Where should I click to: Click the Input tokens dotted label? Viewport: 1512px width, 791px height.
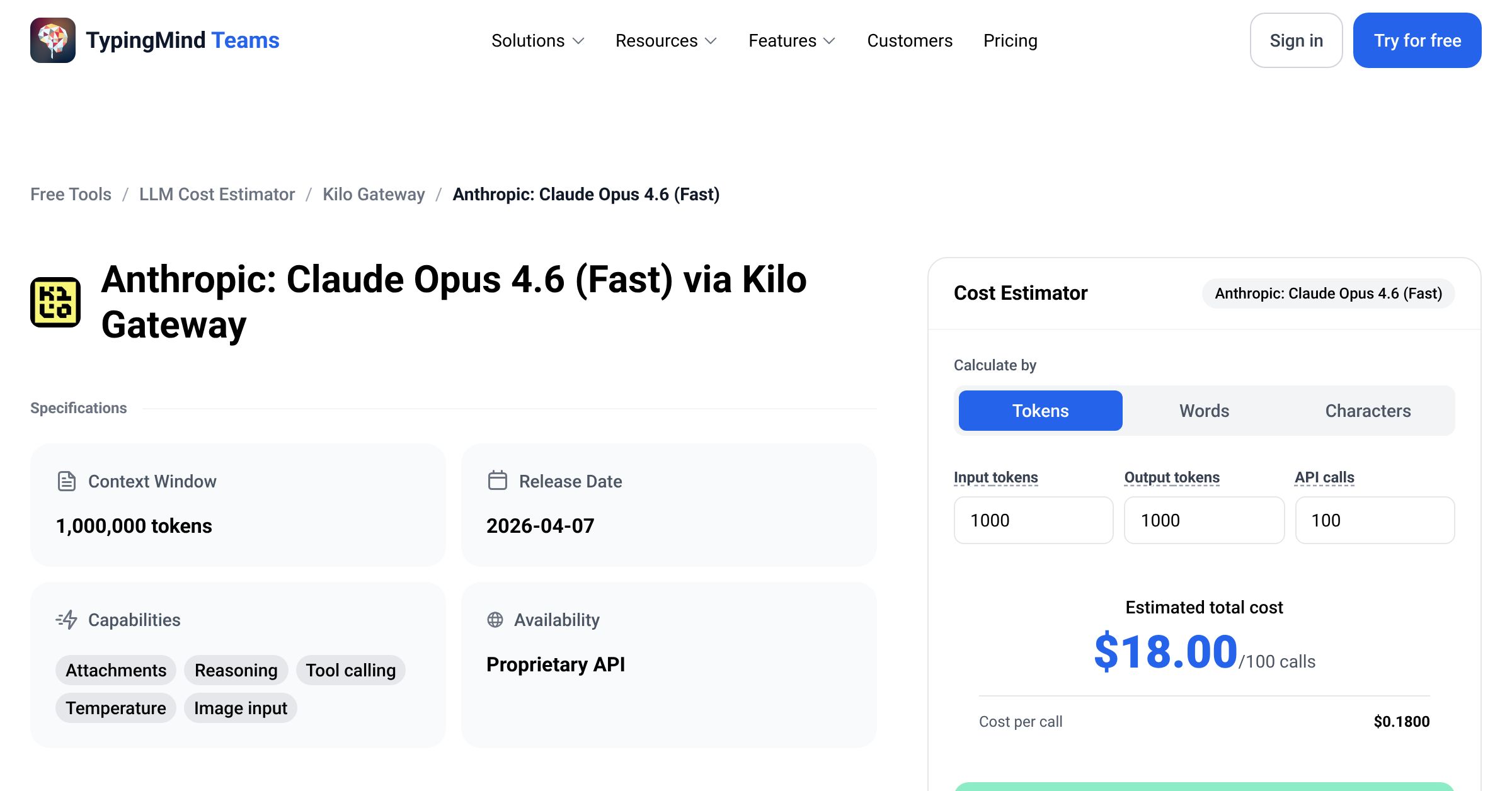click(x=996, y=477)
